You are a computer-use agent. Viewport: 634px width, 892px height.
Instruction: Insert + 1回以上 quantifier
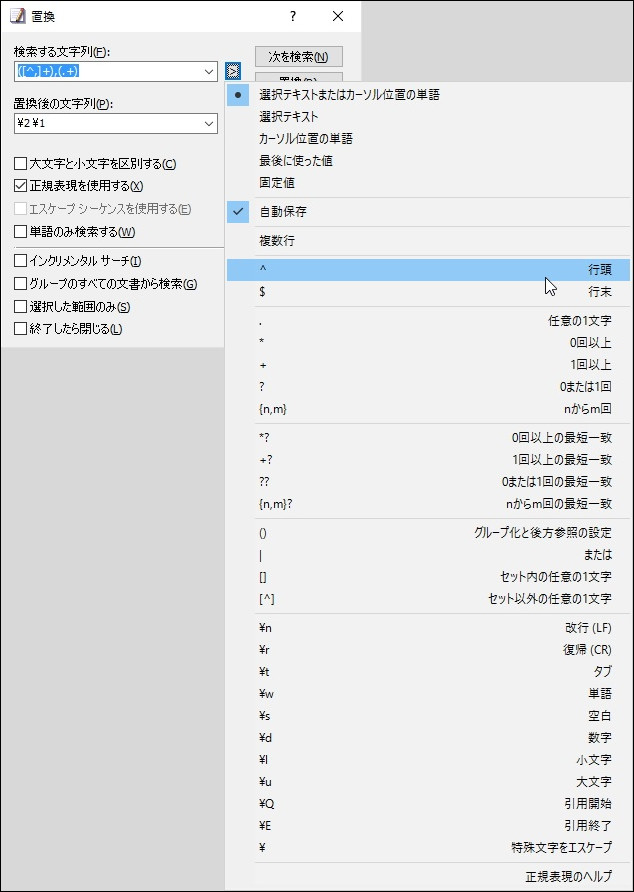pos(429,365)
